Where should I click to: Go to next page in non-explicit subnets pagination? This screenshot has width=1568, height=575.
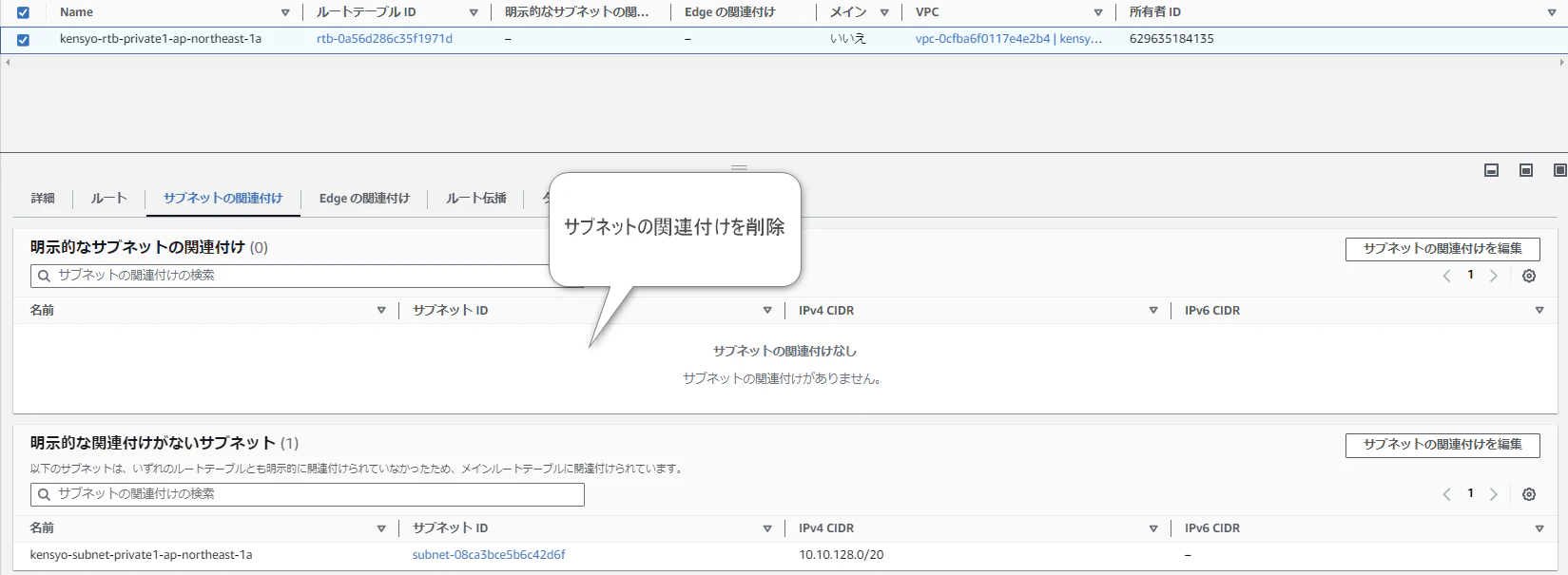click(1494, 494)
